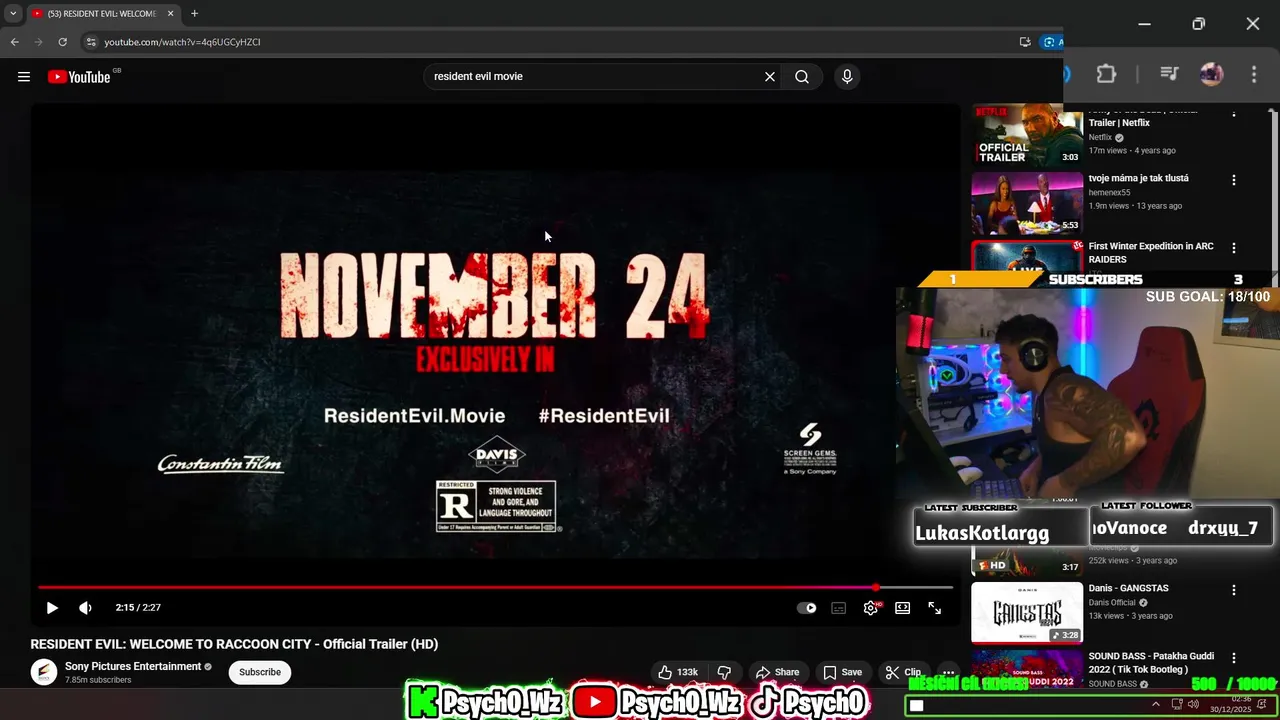
Task: Open Chrome profile avatar
Action: tap(1211, 75)
